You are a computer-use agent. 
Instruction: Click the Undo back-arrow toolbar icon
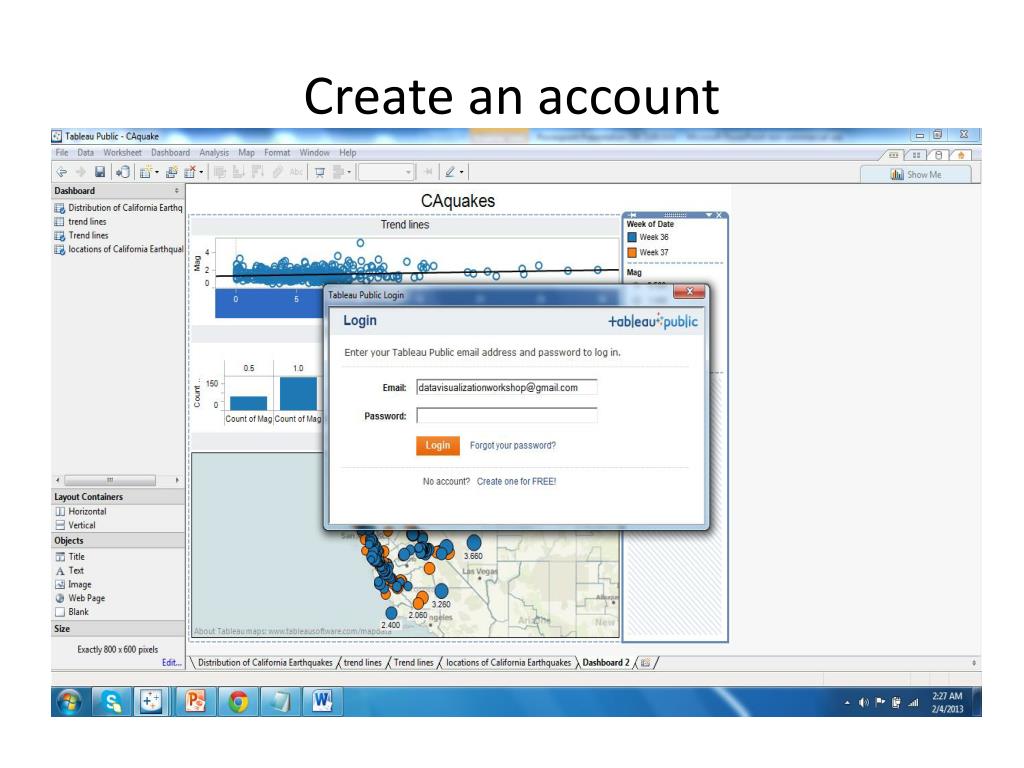[x=62, y=172]
